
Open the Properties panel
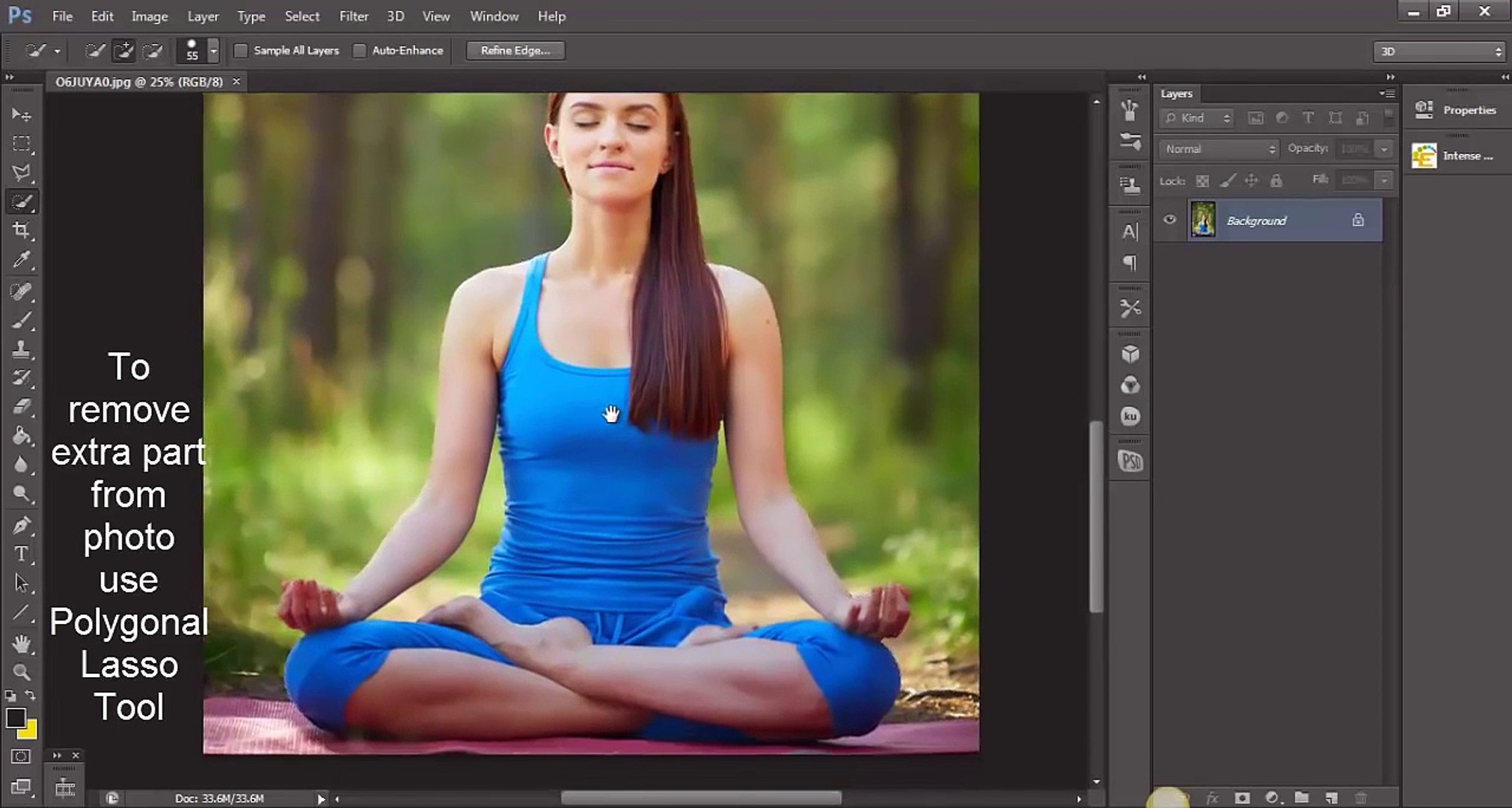(x=1456, y=110)
